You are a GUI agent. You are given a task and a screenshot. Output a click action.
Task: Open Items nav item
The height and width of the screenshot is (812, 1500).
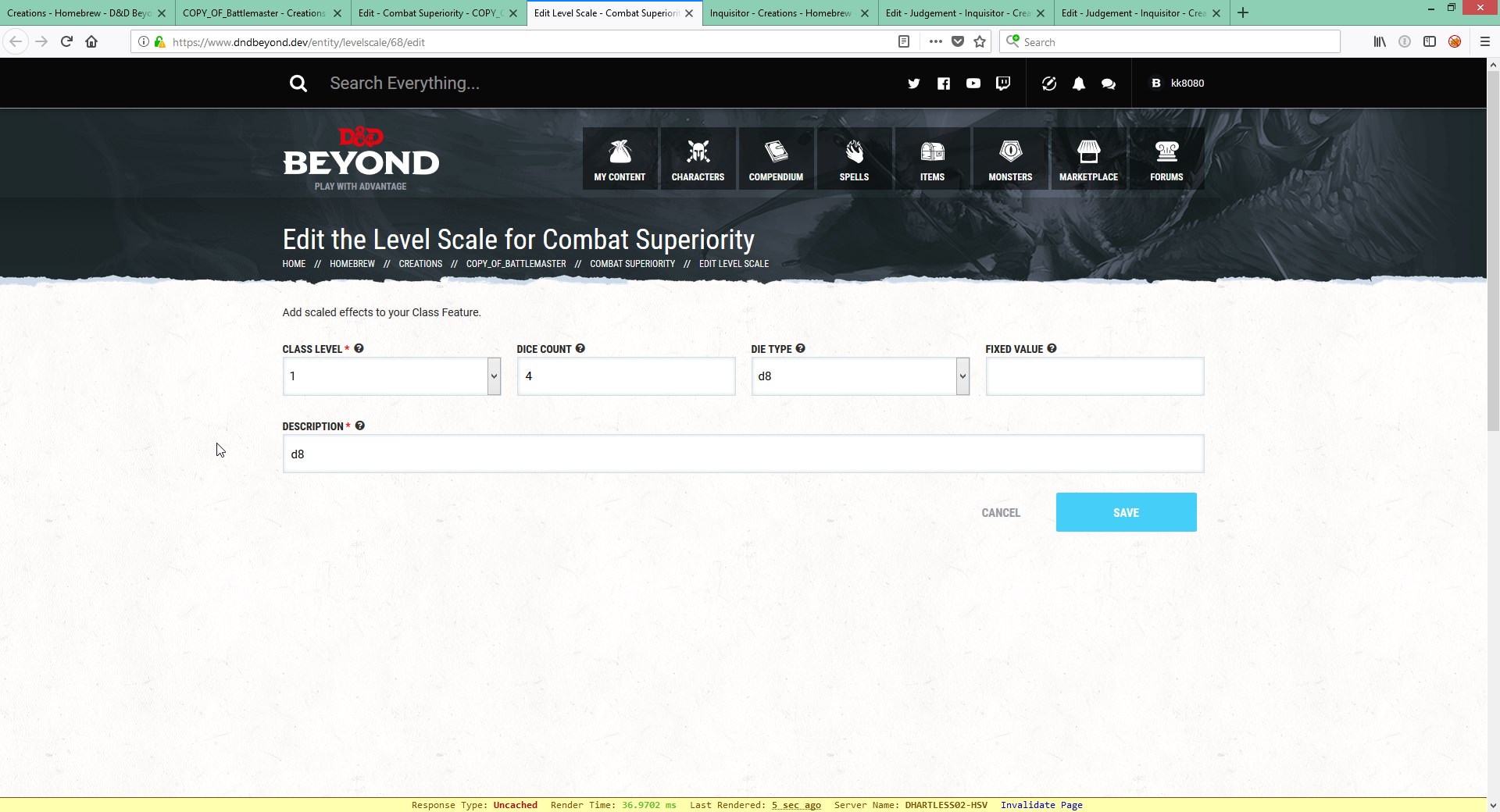(x=932, y=158)
